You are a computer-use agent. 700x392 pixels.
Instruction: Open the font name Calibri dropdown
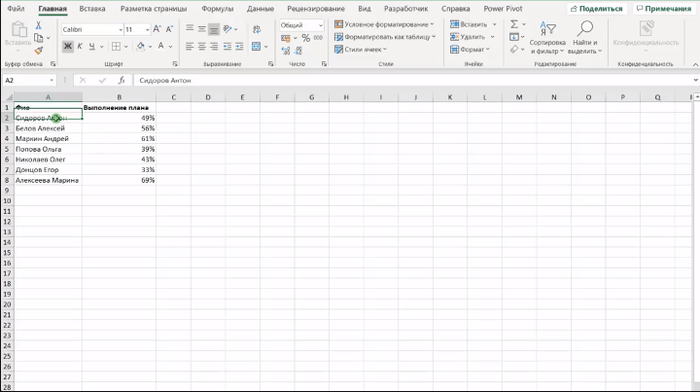[x=121, y=29]
